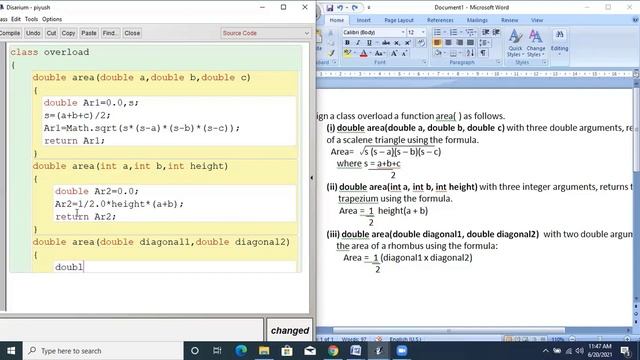Open the Source Code view dropdown
Screen dimensions: 640x360
coord(266,33)
